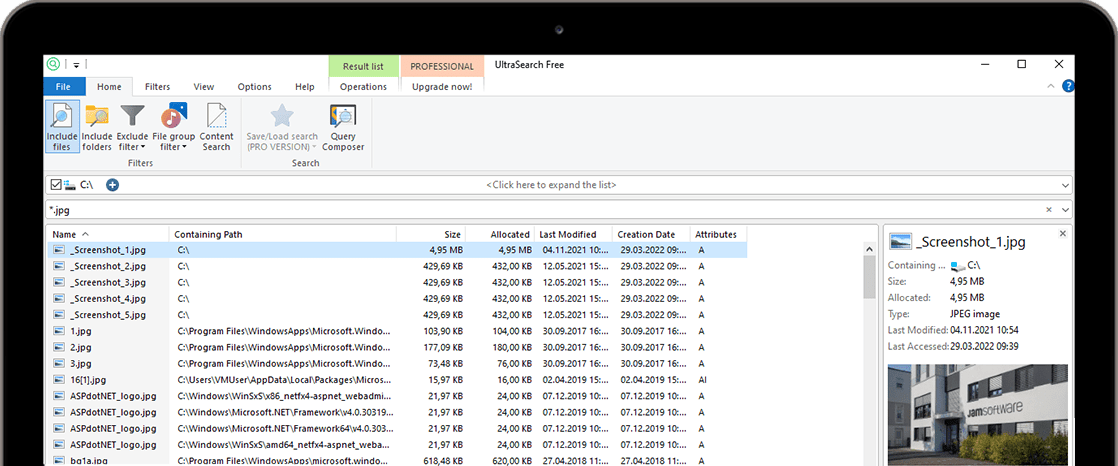Screen dimensions: 1118x466
Task: Switch to the Options tab
Action: pos(255,87)
